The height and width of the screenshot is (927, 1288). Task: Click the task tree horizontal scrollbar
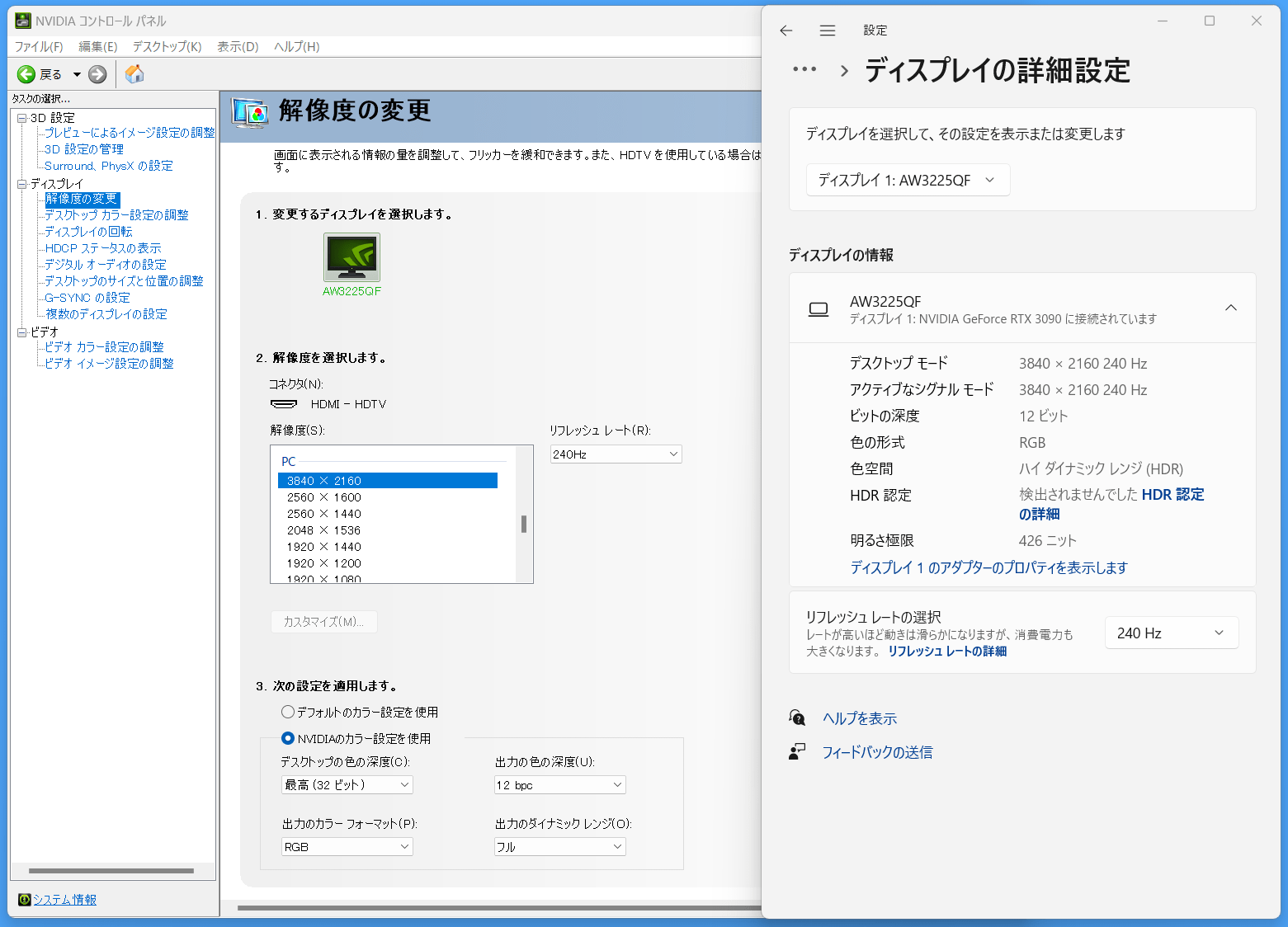[x=111, y=871]
